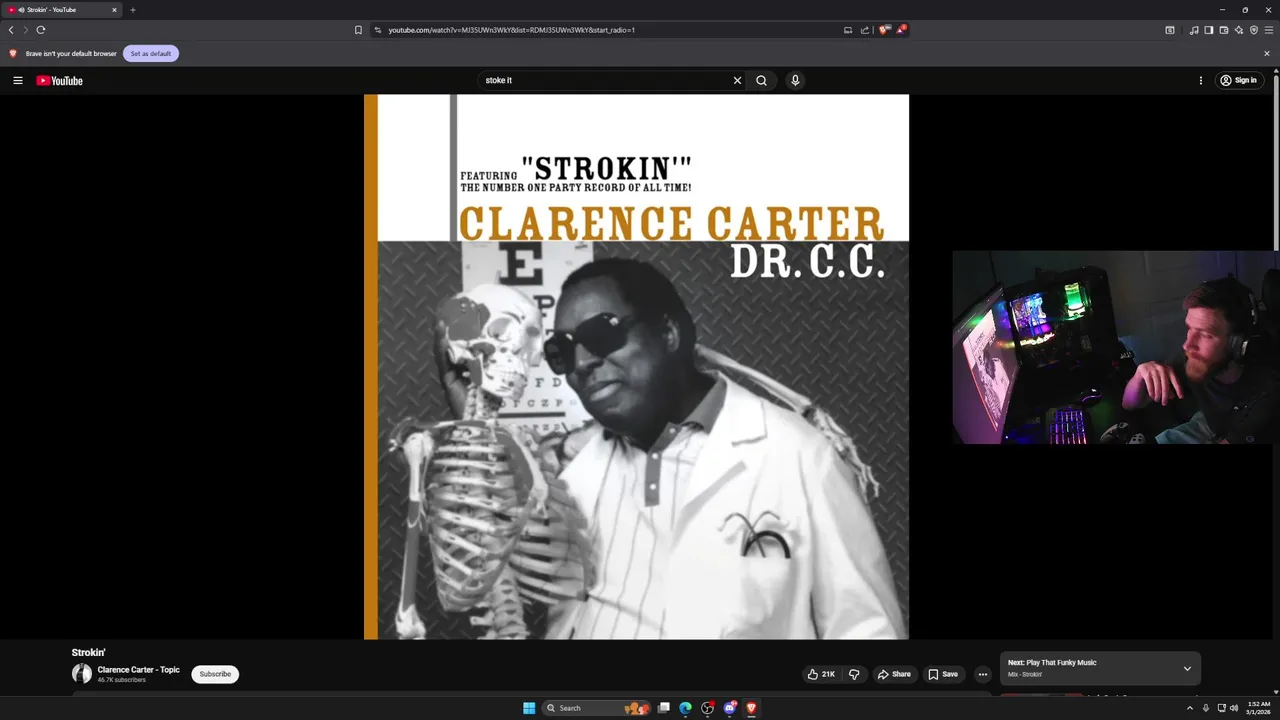Expand the Mix - Strokin' playlist panel
Screen dimensions: 1280x720
1187,668
